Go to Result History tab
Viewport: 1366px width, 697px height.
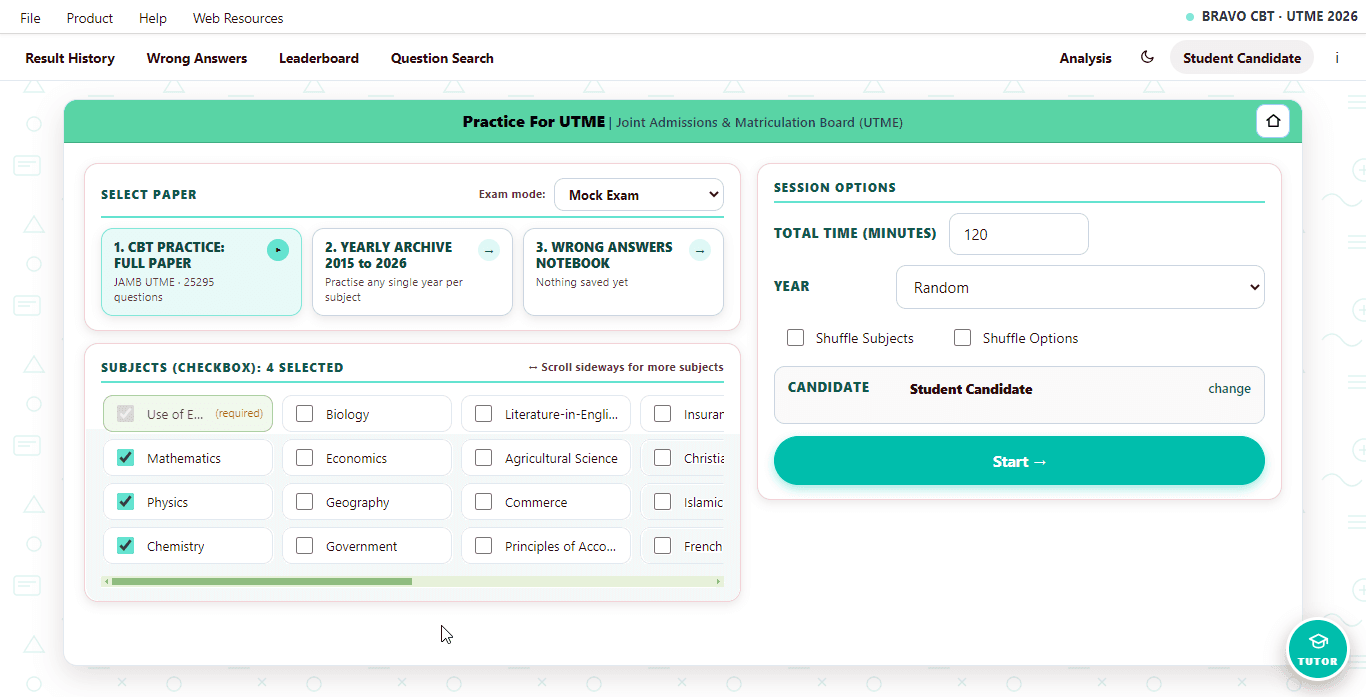70,58
